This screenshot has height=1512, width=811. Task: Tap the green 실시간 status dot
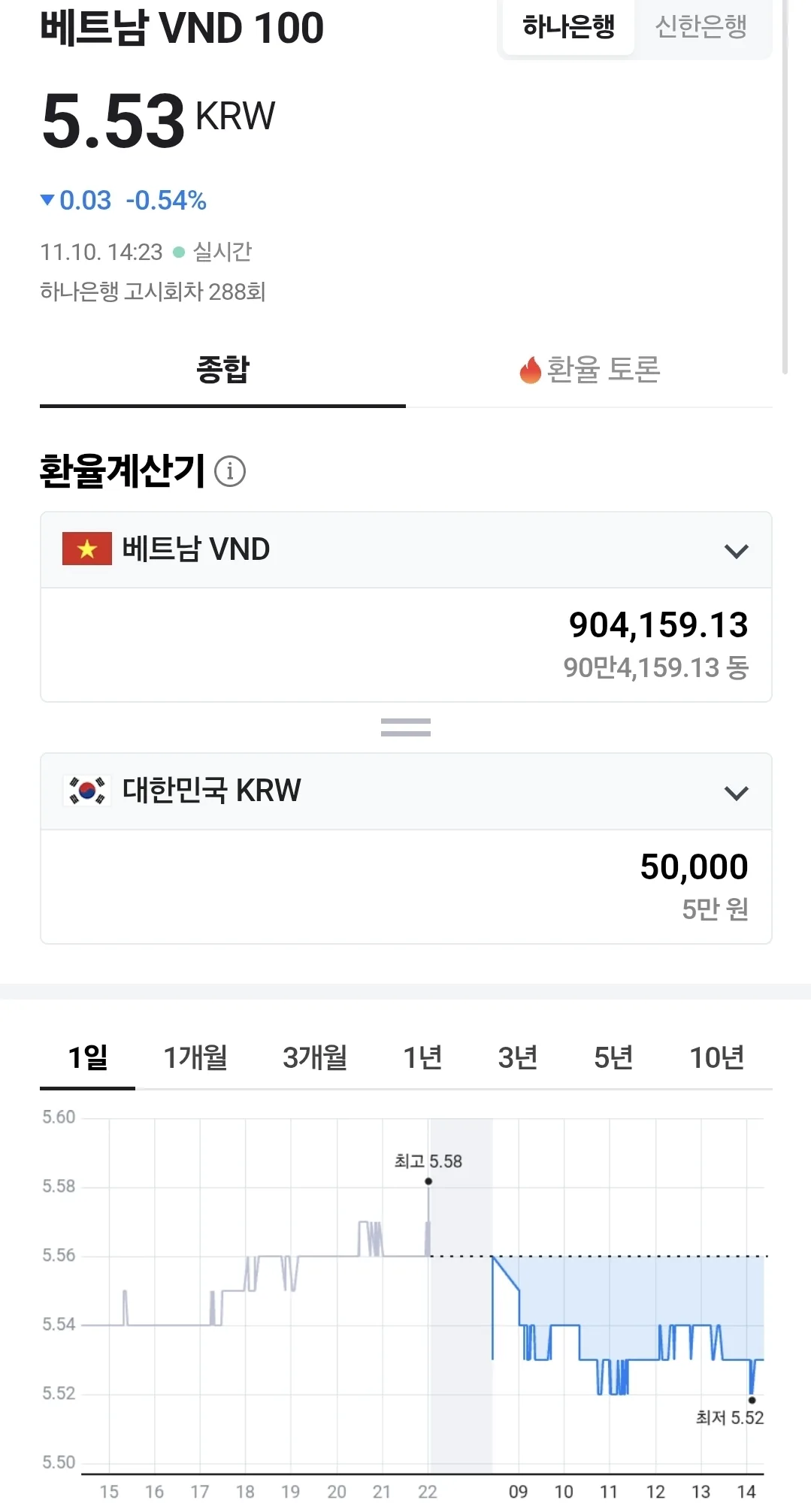179,253
